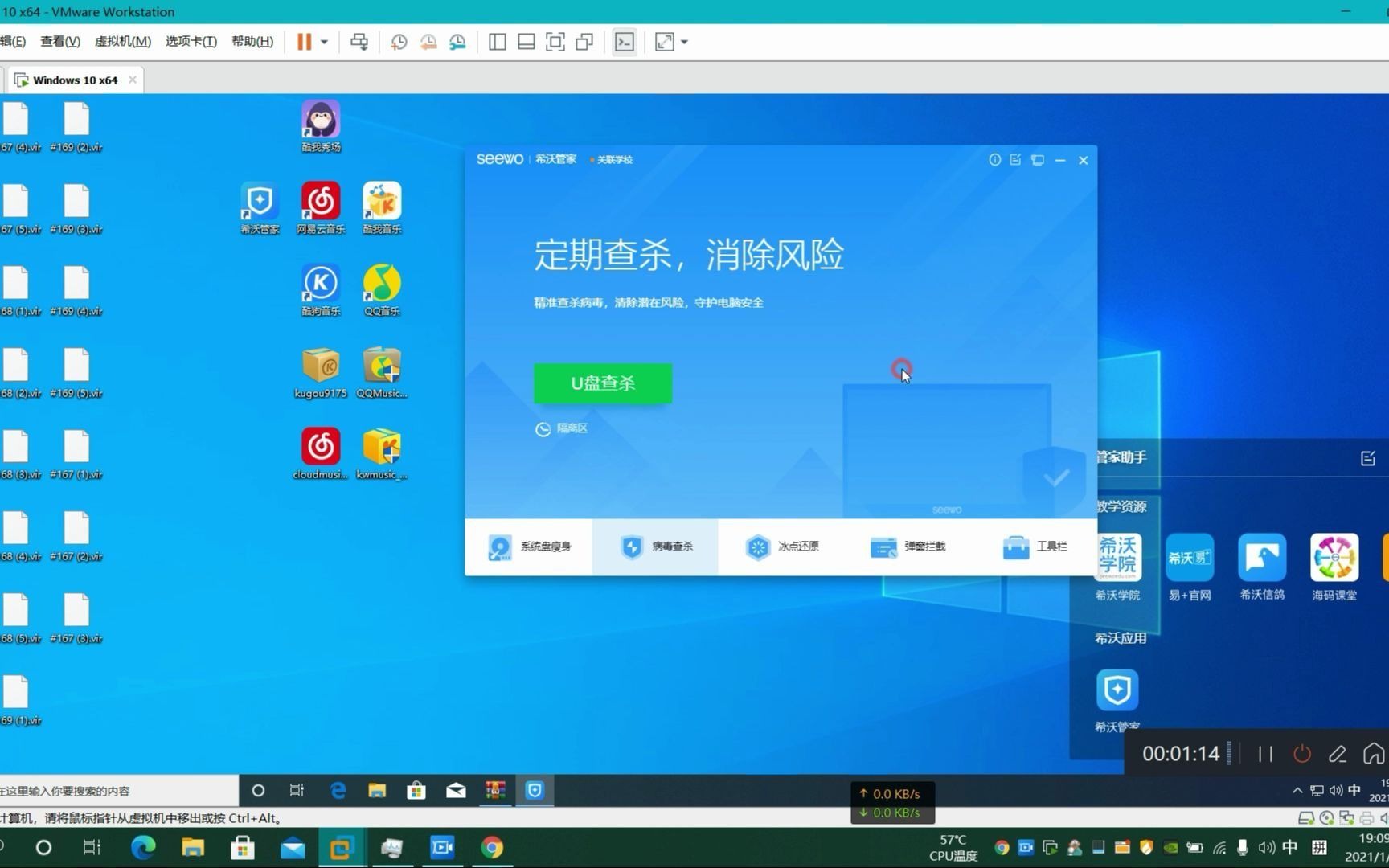Open the feedback icon in Seewo title bar
This screenshot has width=1389, height=868.
click(x=1016, y=160)
